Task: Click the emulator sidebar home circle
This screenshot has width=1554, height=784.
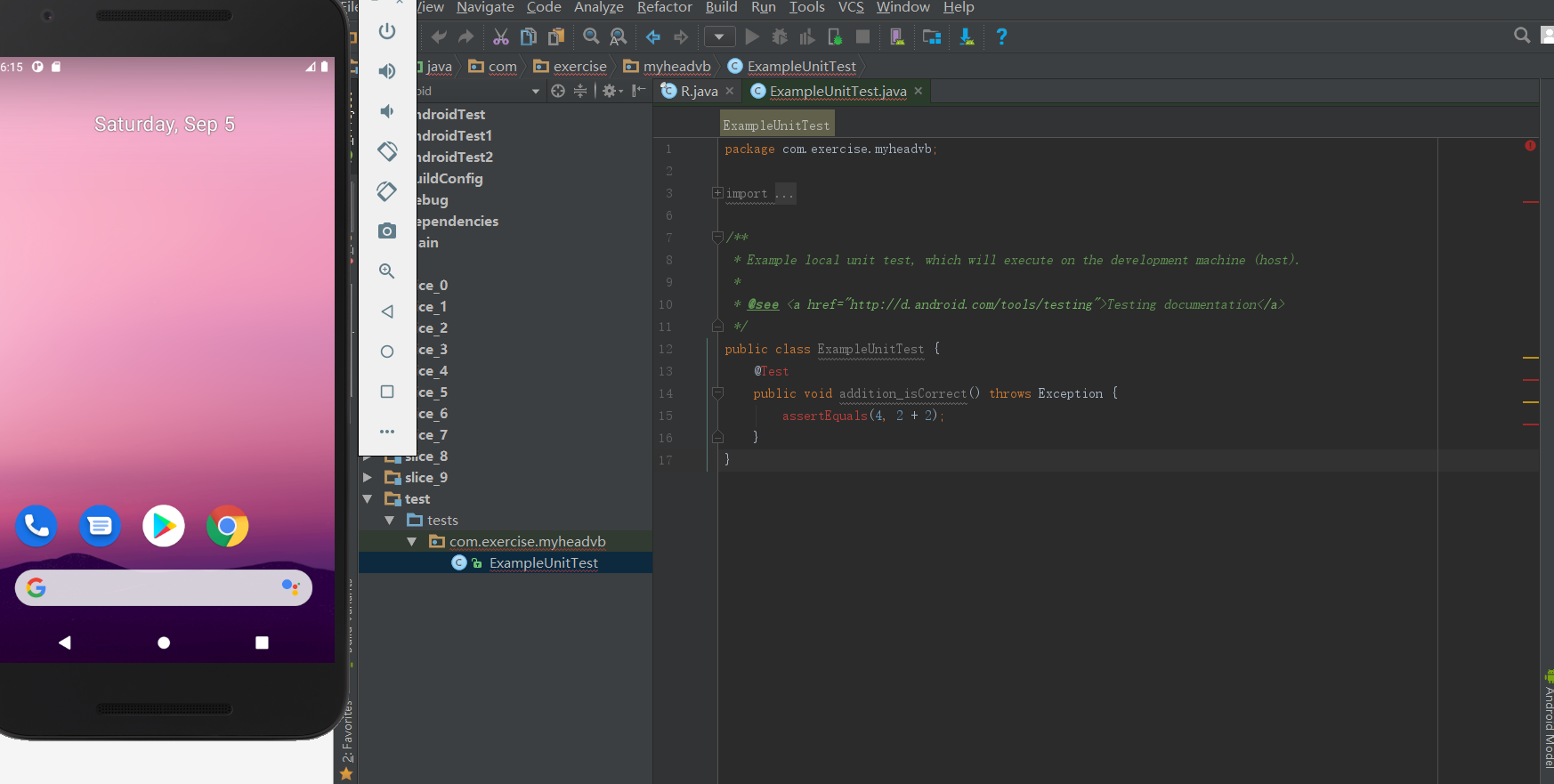Action: tap(386, 352)
